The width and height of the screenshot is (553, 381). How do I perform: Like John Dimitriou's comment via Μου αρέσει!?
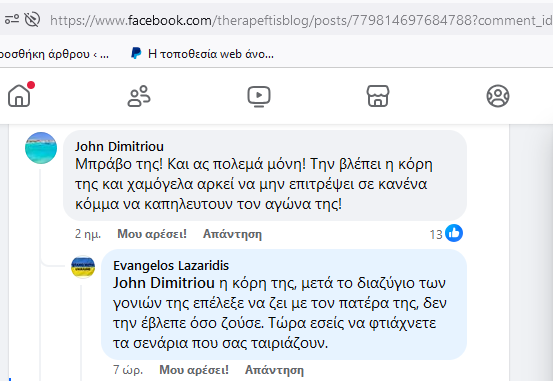pyautogui.click(x=152, y=234)
